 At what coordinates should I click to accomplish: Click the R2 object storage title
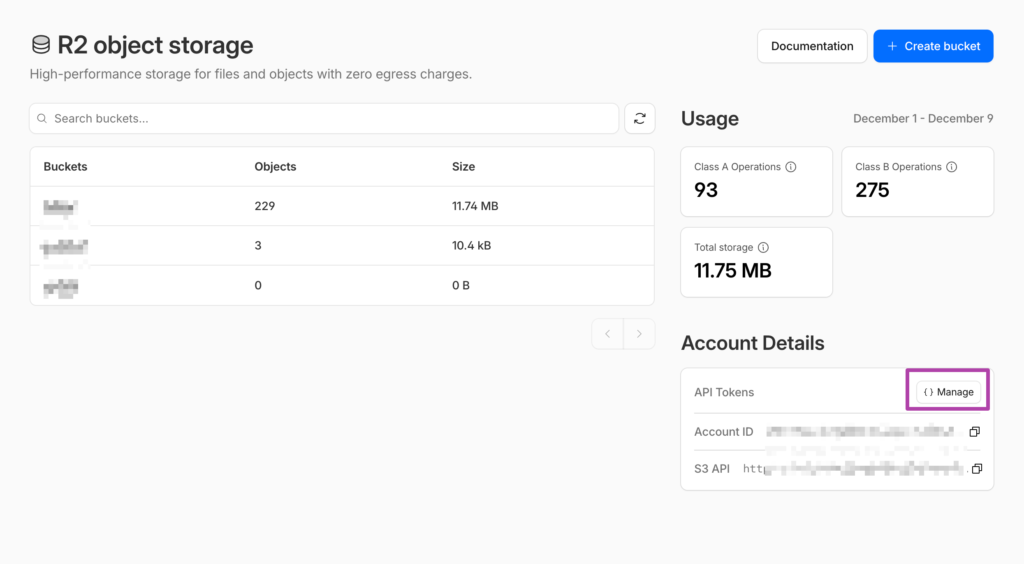tap(155, 45)
